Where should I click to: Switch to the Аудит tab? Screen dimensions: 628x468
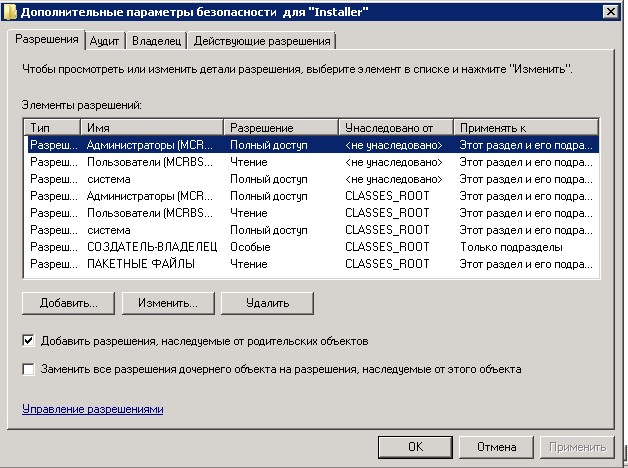[x=105, y=41]
